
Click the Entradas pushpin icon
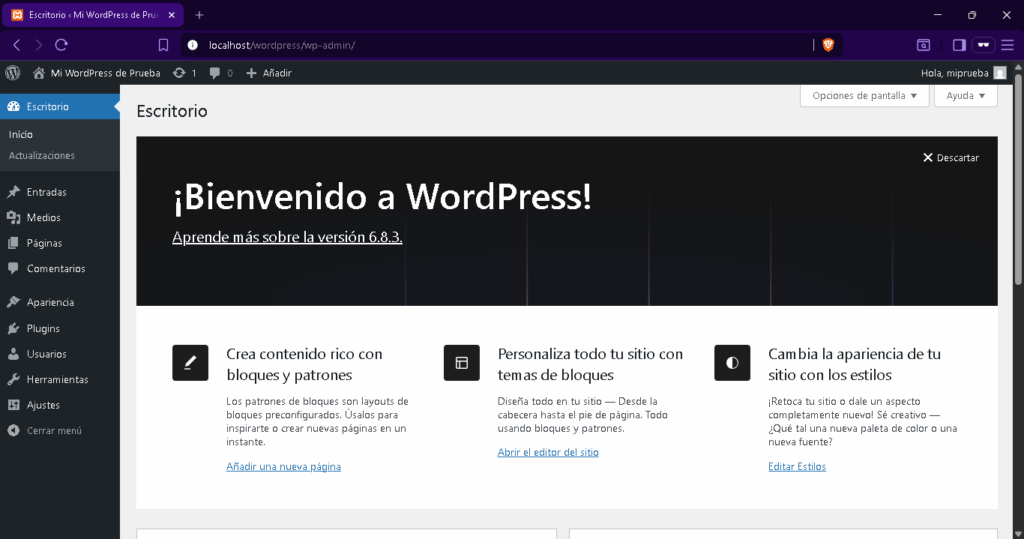tap(14, 192)
